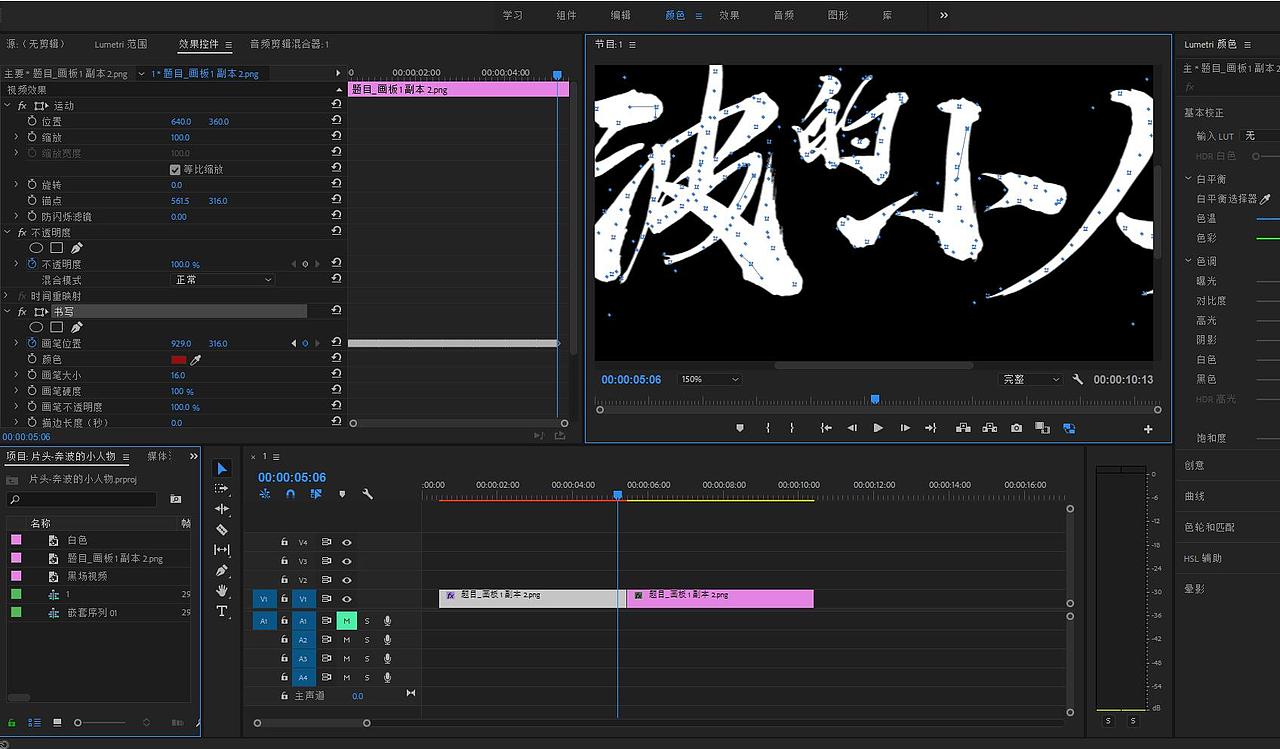Select the Hand tool

tap(222, 591)
